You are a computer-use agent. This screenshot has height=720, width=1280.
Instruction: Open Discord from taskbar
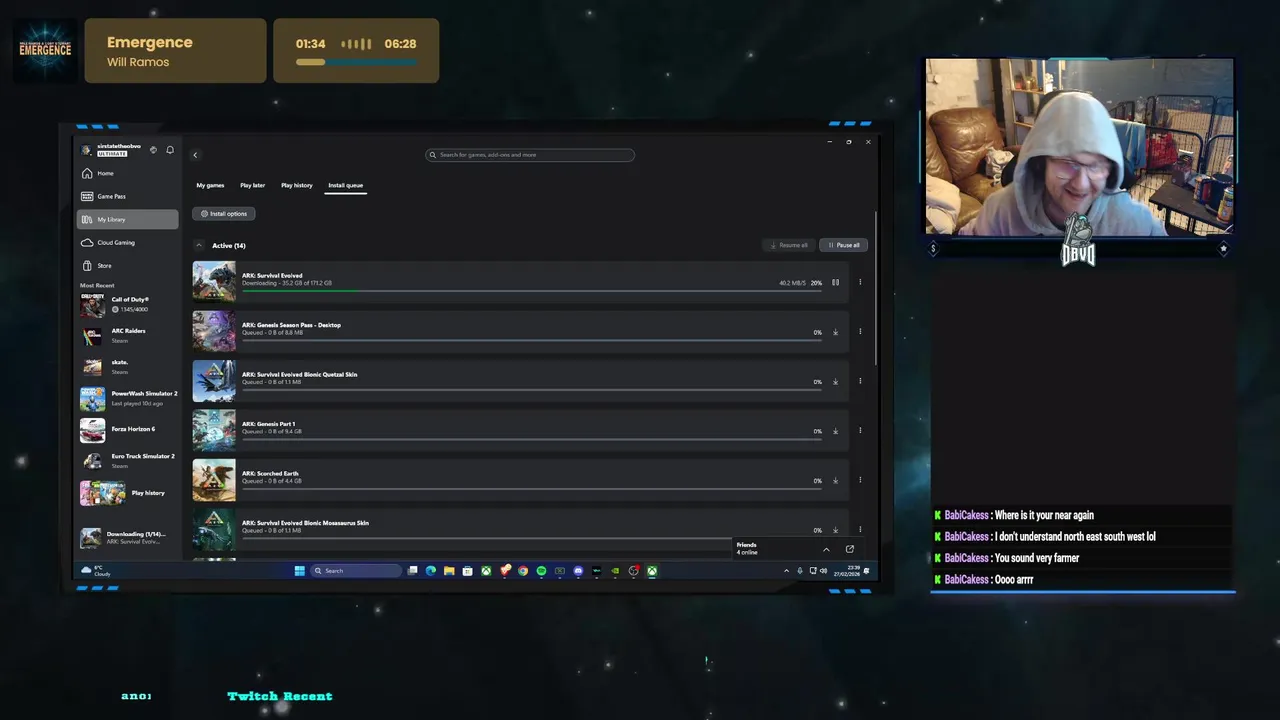pos(578,571)
